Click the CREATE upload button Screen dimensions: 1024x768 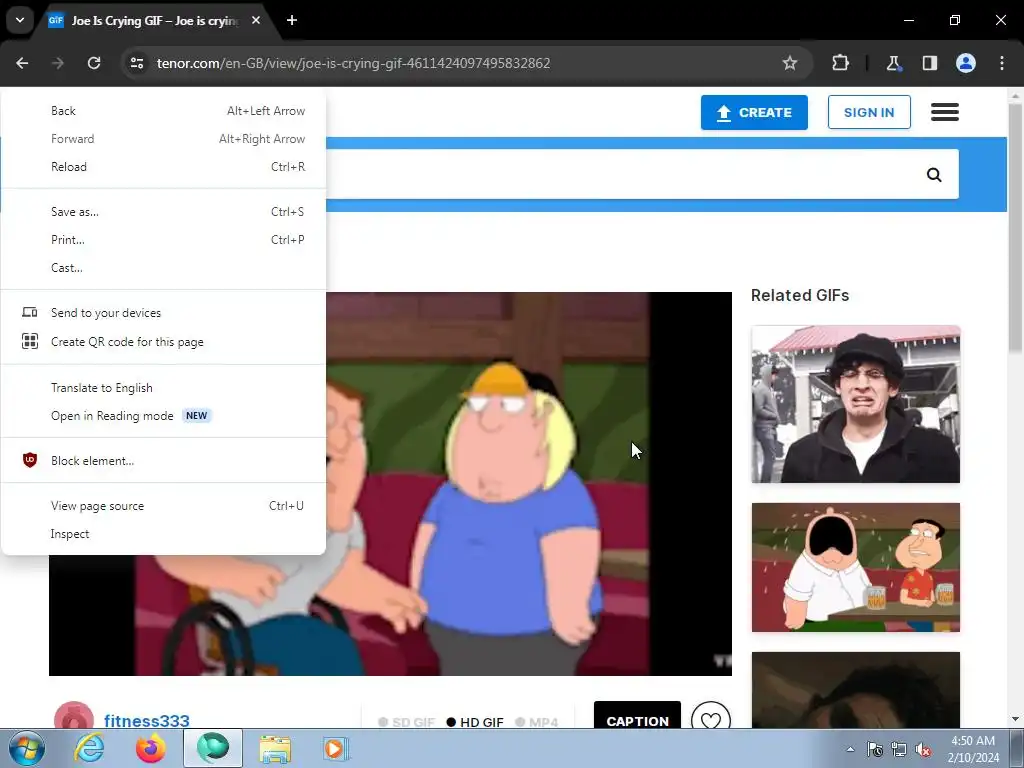pyautogui.click(x=754, y=112)
